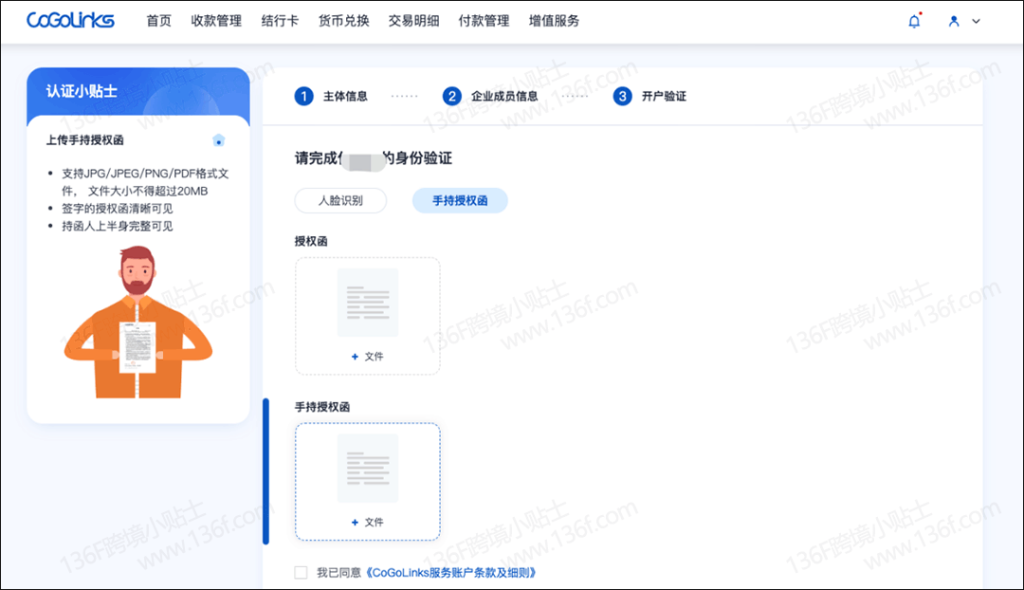
Task: Select step 1 主体信息
Action: (331, 96)
